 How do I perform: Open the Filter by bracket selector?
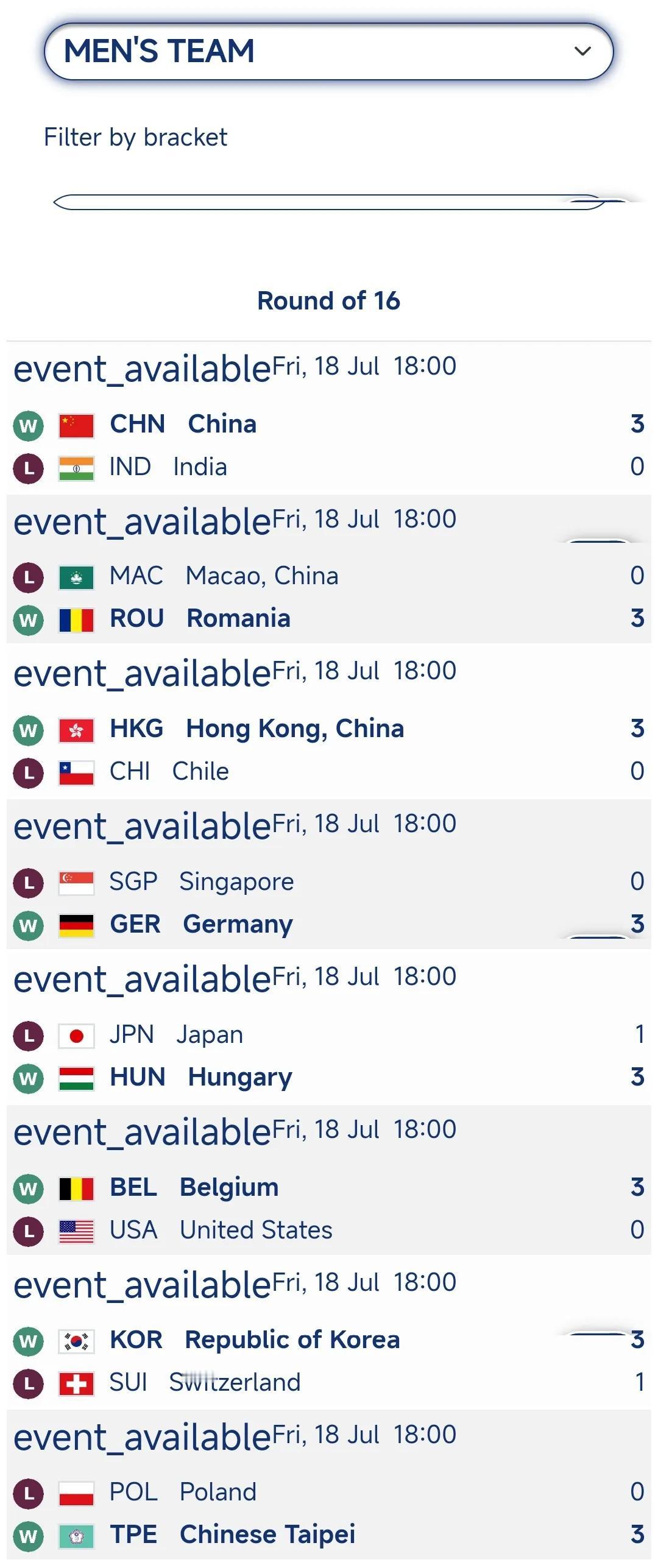(330, 202)
